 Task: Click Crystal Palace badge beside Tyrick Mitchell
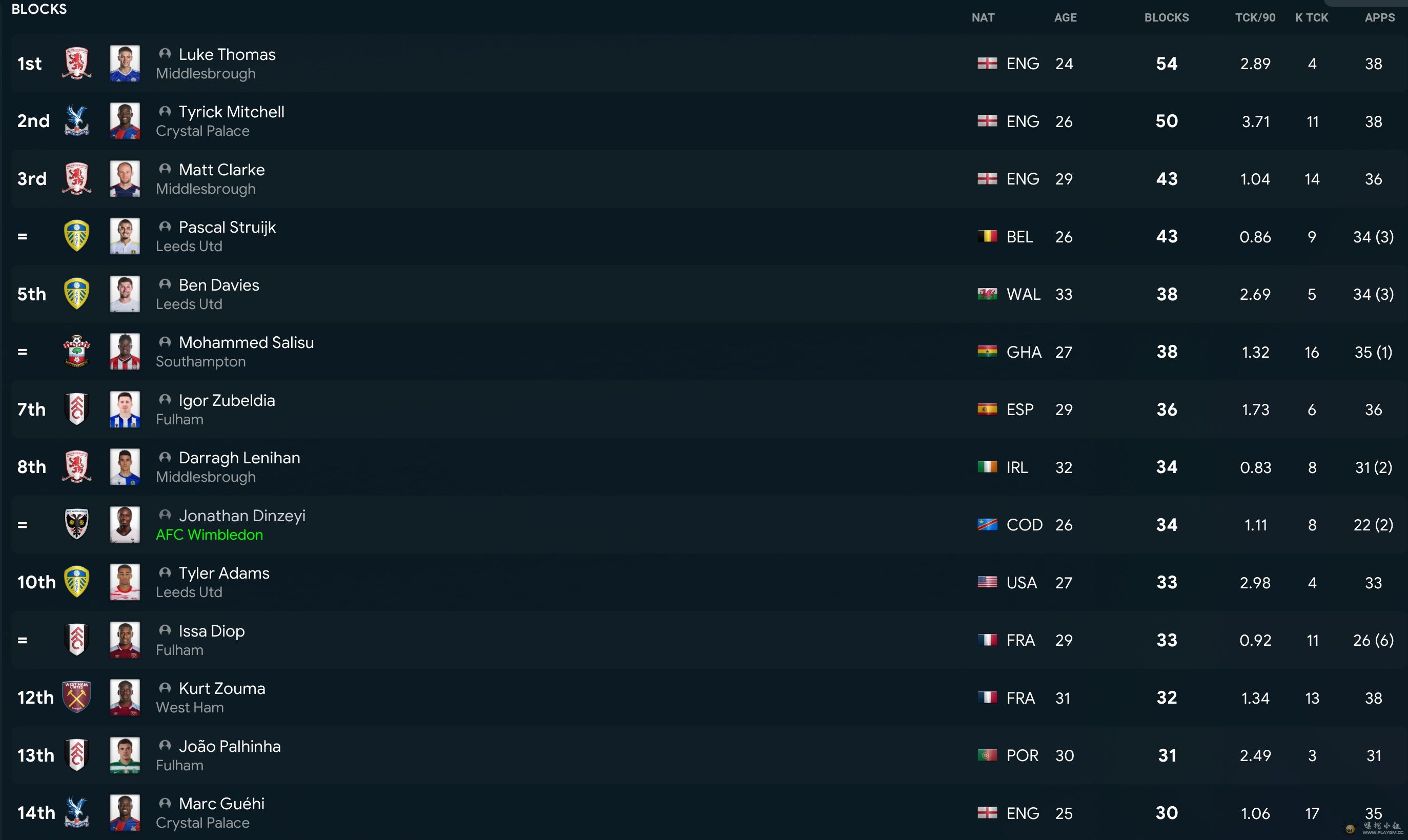pyautogui.click(x=76, y=121)
